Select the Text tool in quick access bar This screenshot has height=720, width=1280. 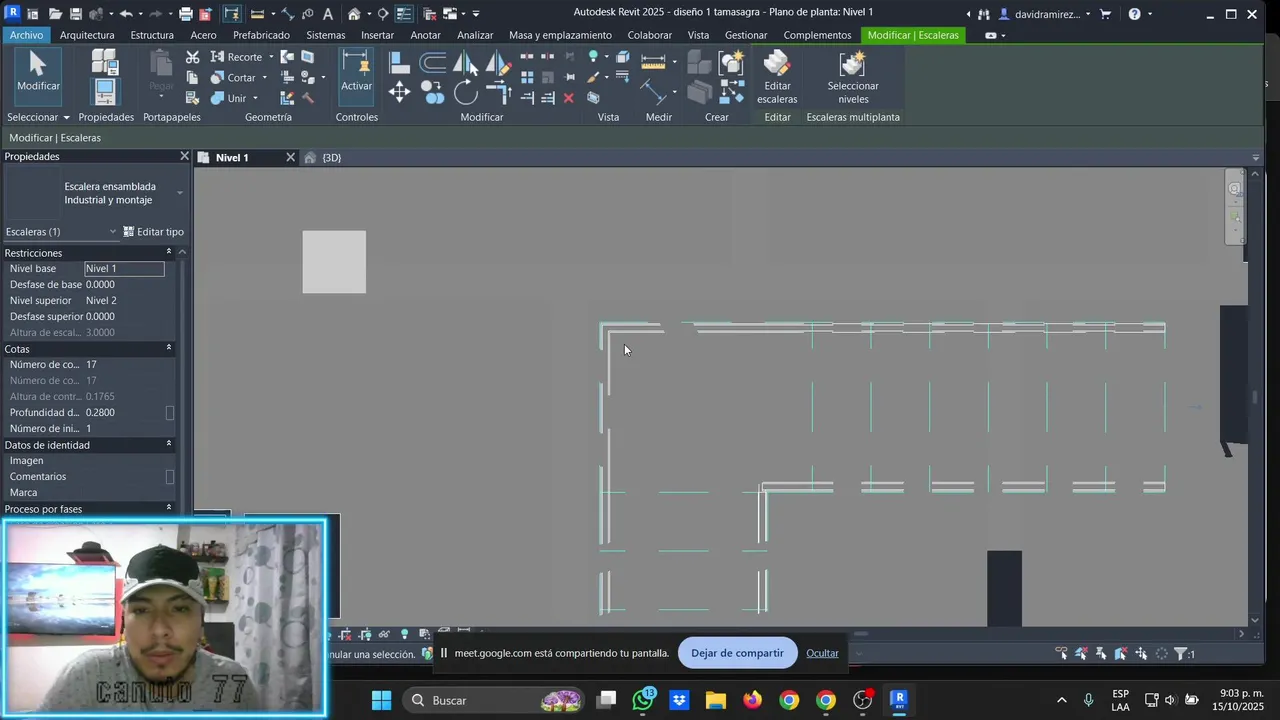click(x=327, y=14)
